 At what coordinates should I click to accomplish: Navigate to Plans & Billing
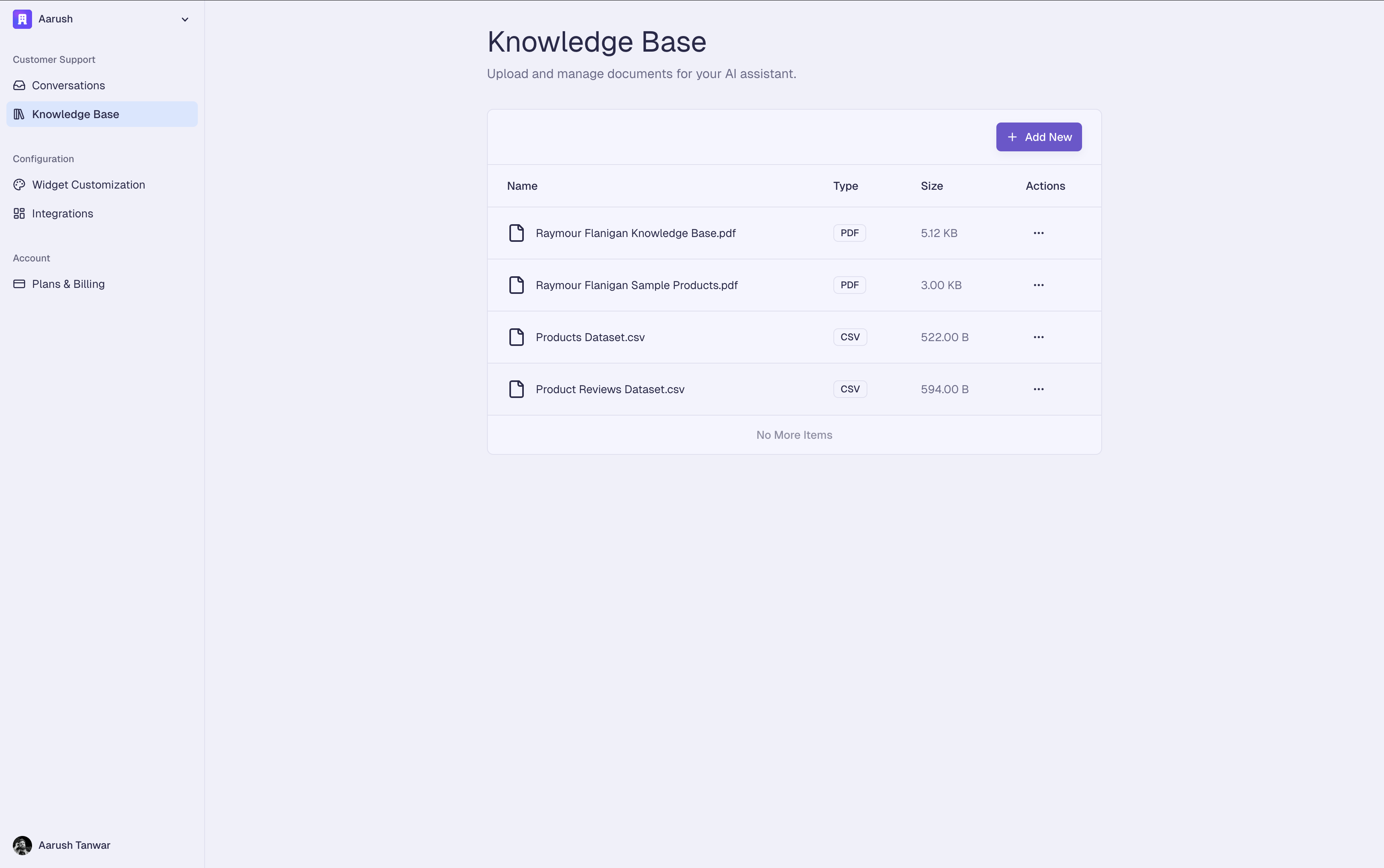coord(68,284)
